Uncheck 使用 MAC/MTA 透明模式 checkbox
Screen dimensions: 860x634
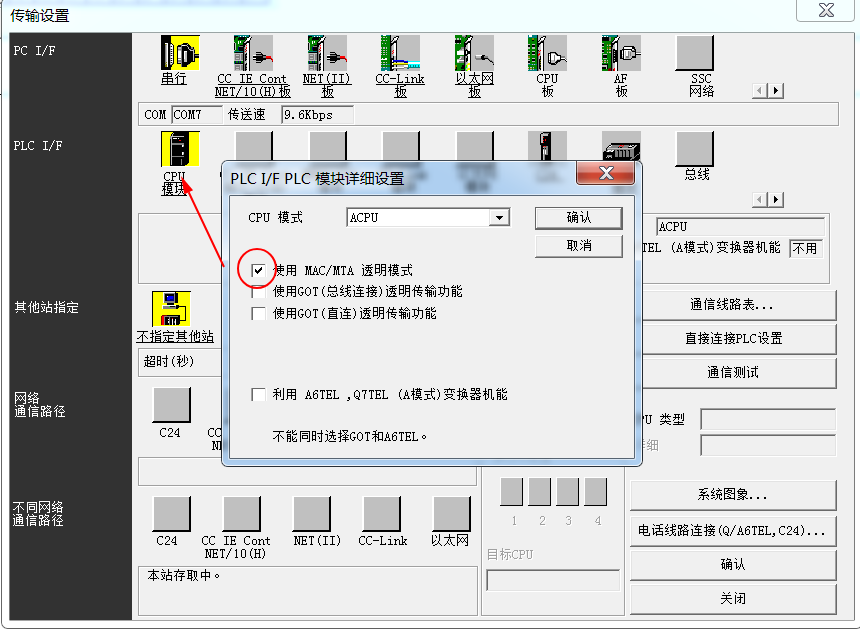click(x=258, y=270)
